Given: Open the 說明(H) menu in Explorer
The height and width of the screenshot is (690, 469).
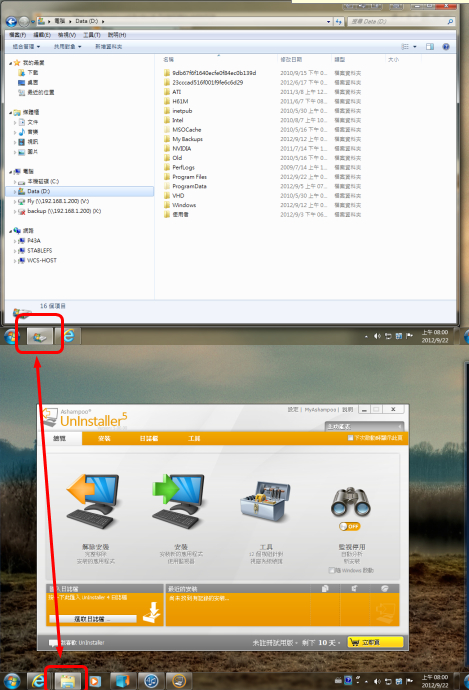Looking at the screenshot, I should pyautogui.click(x=117, y=35).
